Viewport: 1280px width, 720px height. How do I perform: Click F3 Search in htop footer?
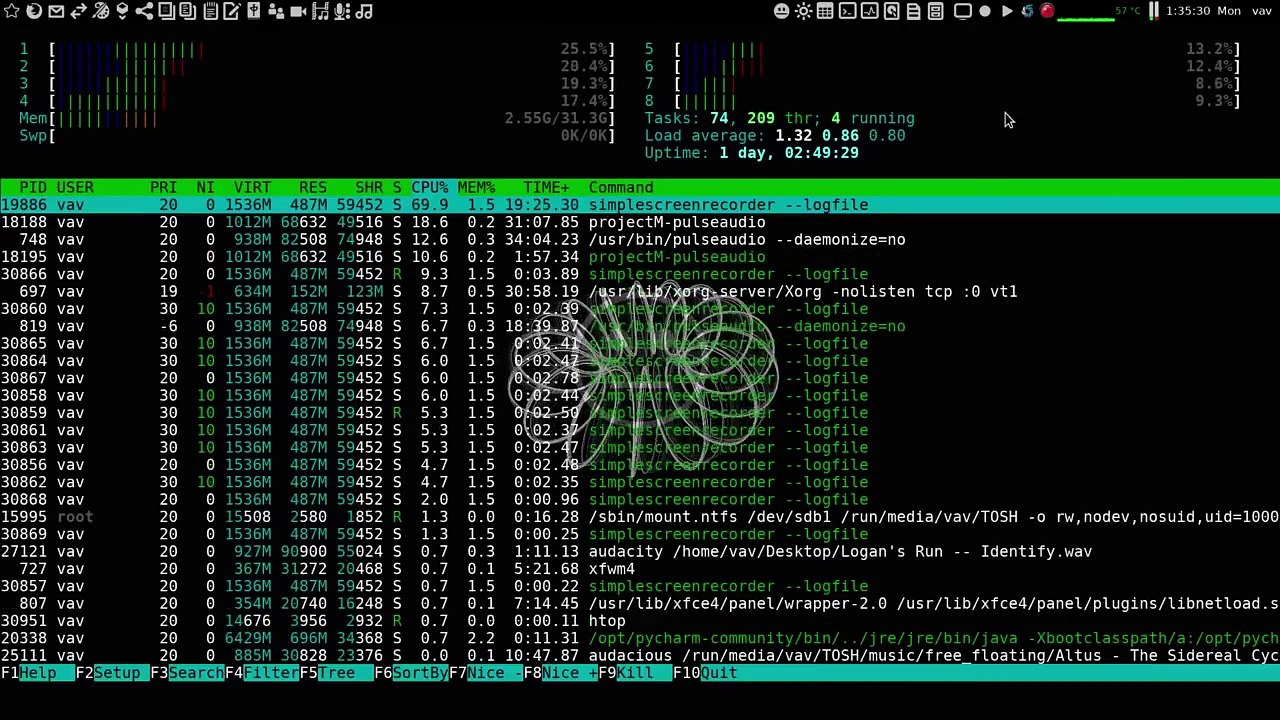pos(187,673)
